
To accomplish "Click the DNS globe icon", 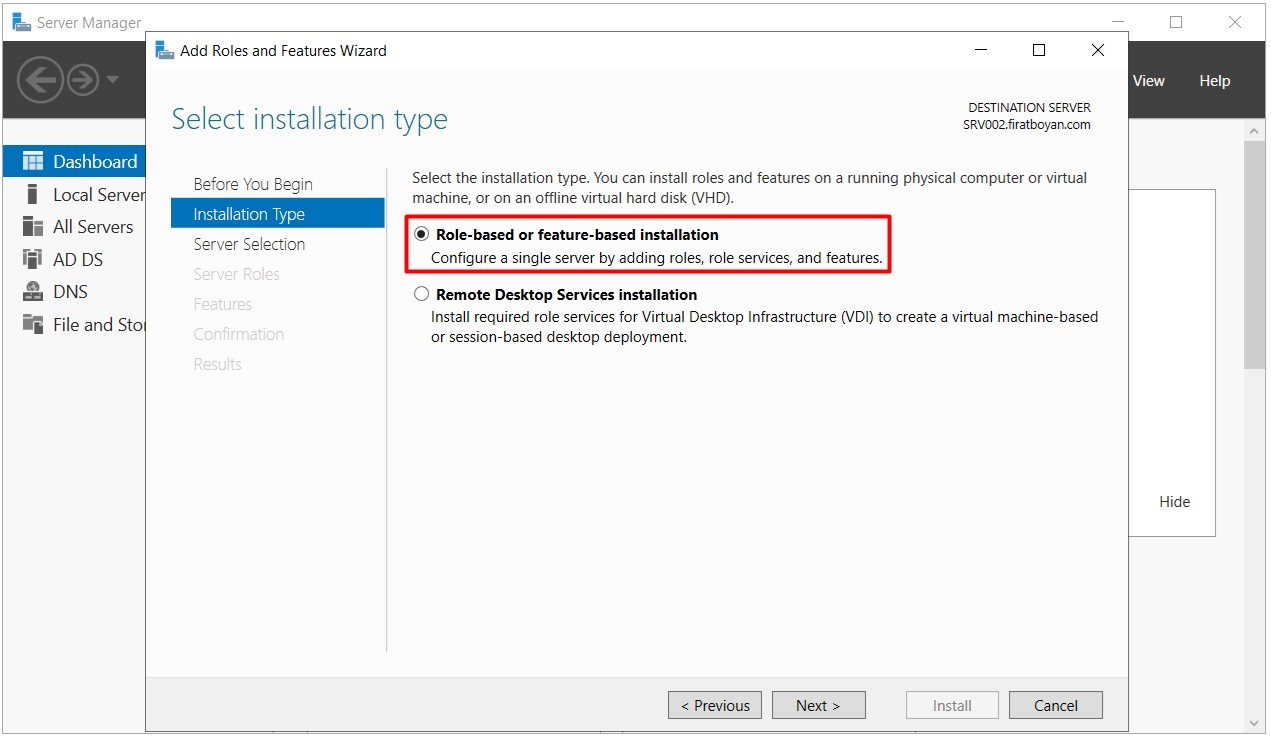I will point(33,292).
